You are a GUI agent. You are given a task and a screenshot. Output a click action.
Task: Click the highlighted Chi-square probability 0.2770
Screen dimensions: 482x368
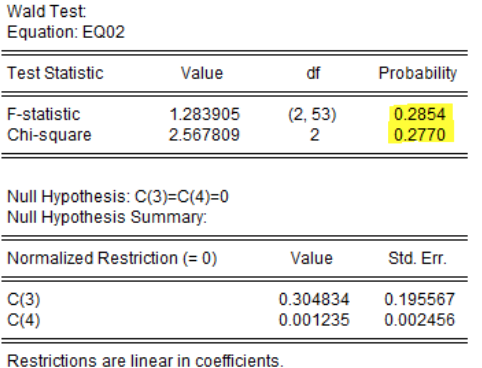point(420,135)
